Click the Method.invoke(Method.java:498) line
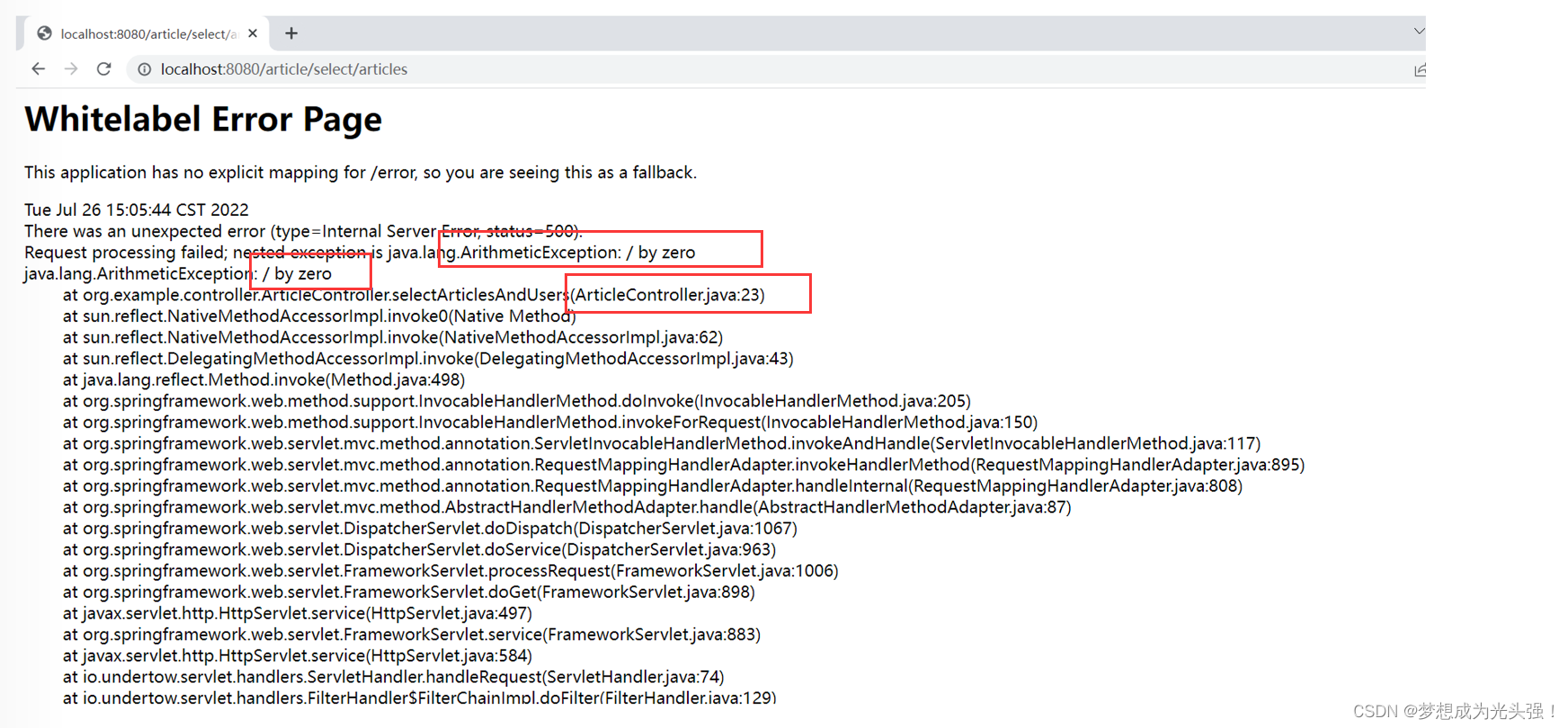 (263, 379)
